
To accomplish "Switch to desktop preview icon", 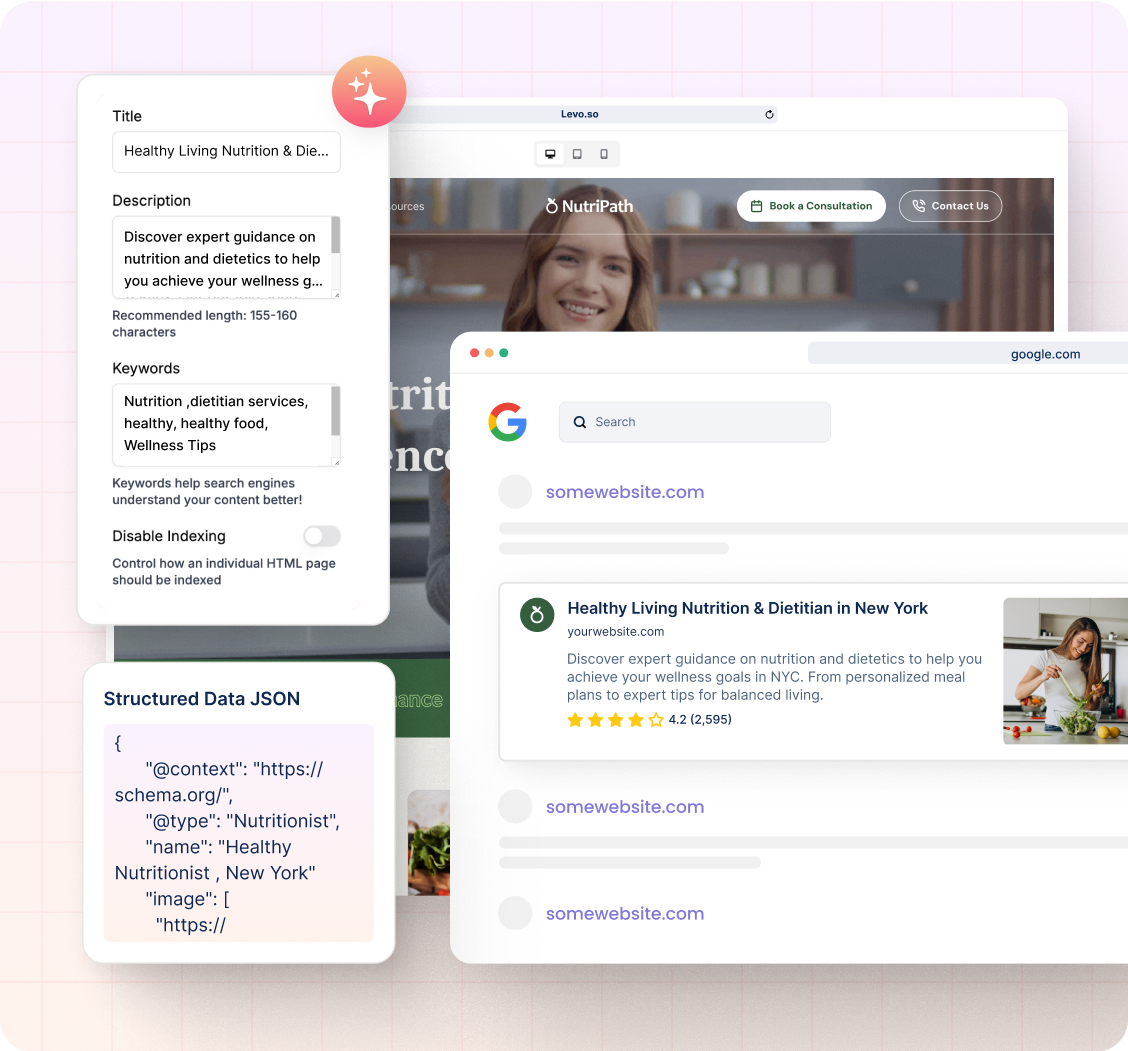I will [550, 154].
